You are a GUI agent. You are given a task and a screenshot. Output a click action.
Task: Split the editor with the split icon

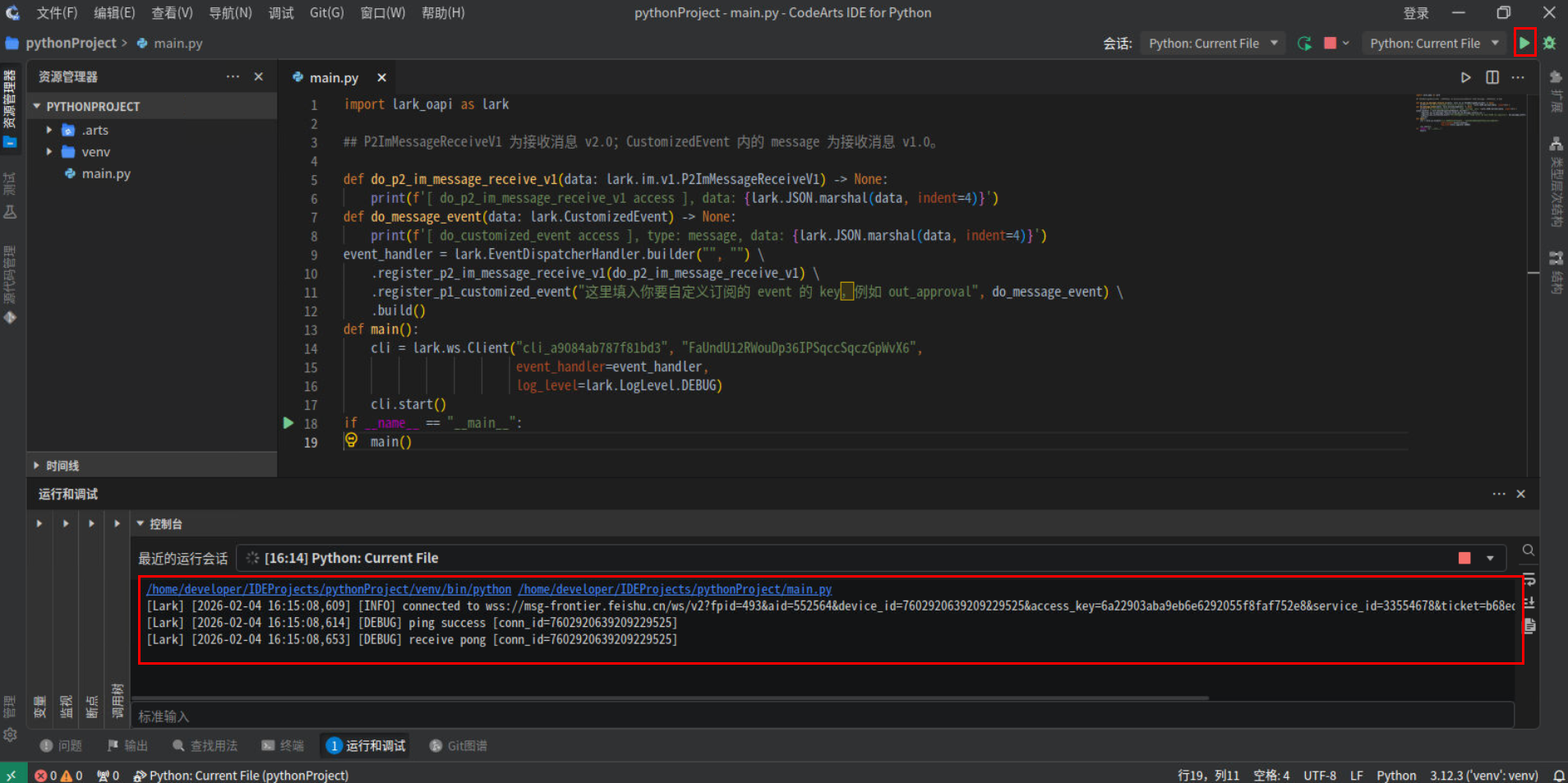[x=1492, y=77]
